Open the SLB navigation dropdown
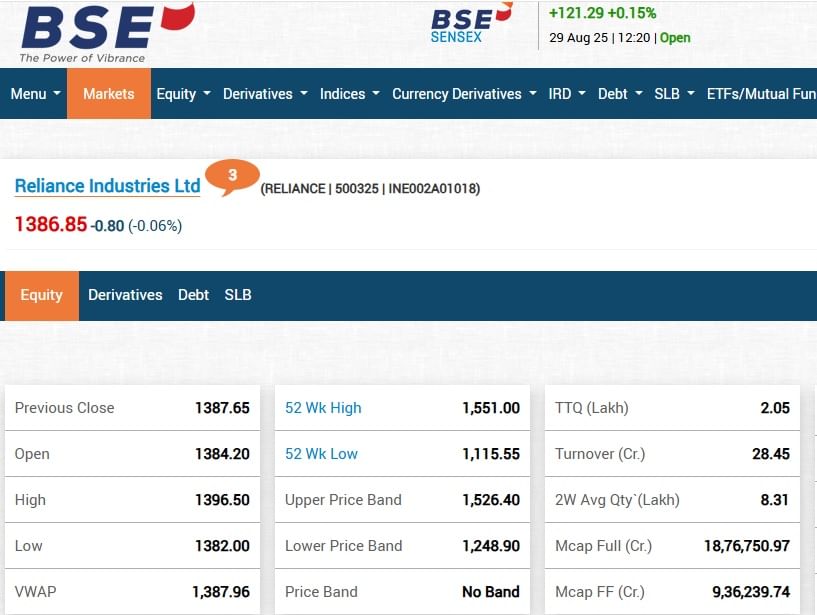The height and width of the screenshot is (615, 817). coord(674,94)
